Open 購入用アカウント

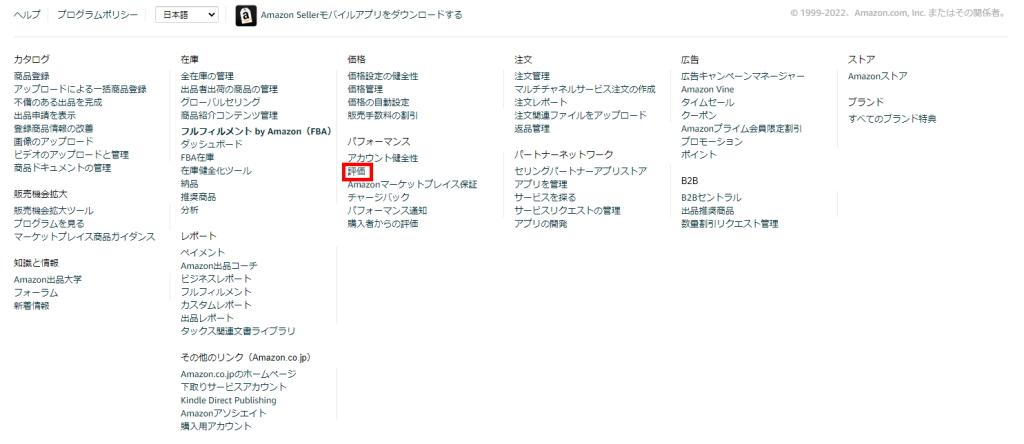(216, 426)
